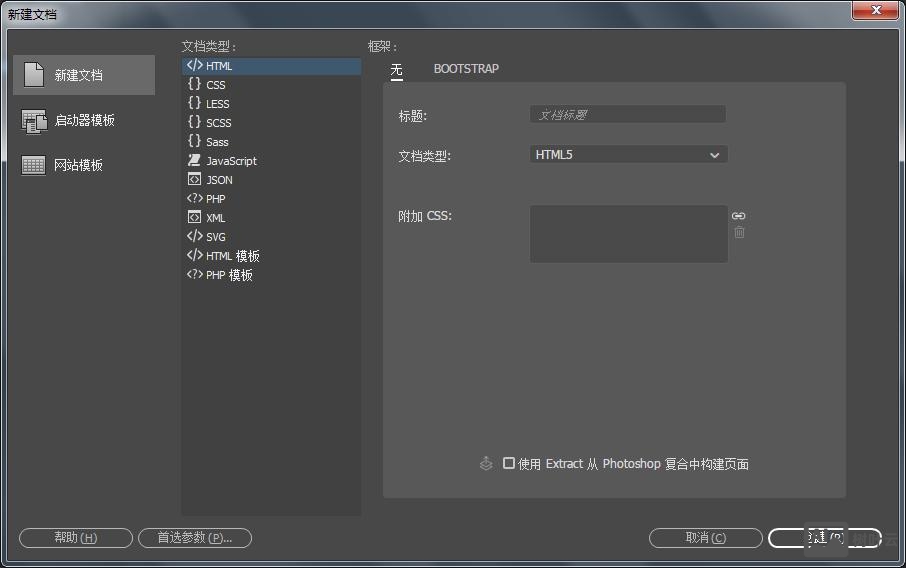Click the PHP tag icon
The width and height of the screenshot is (906, 568).
(x=194, y=198)
